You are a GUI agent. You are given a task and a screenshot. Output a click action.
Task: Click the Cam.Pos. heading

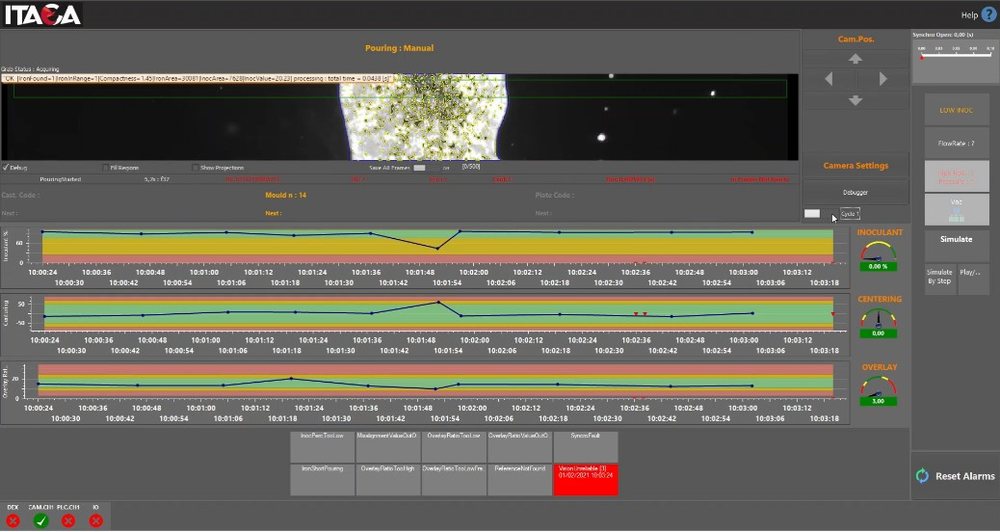856,40
